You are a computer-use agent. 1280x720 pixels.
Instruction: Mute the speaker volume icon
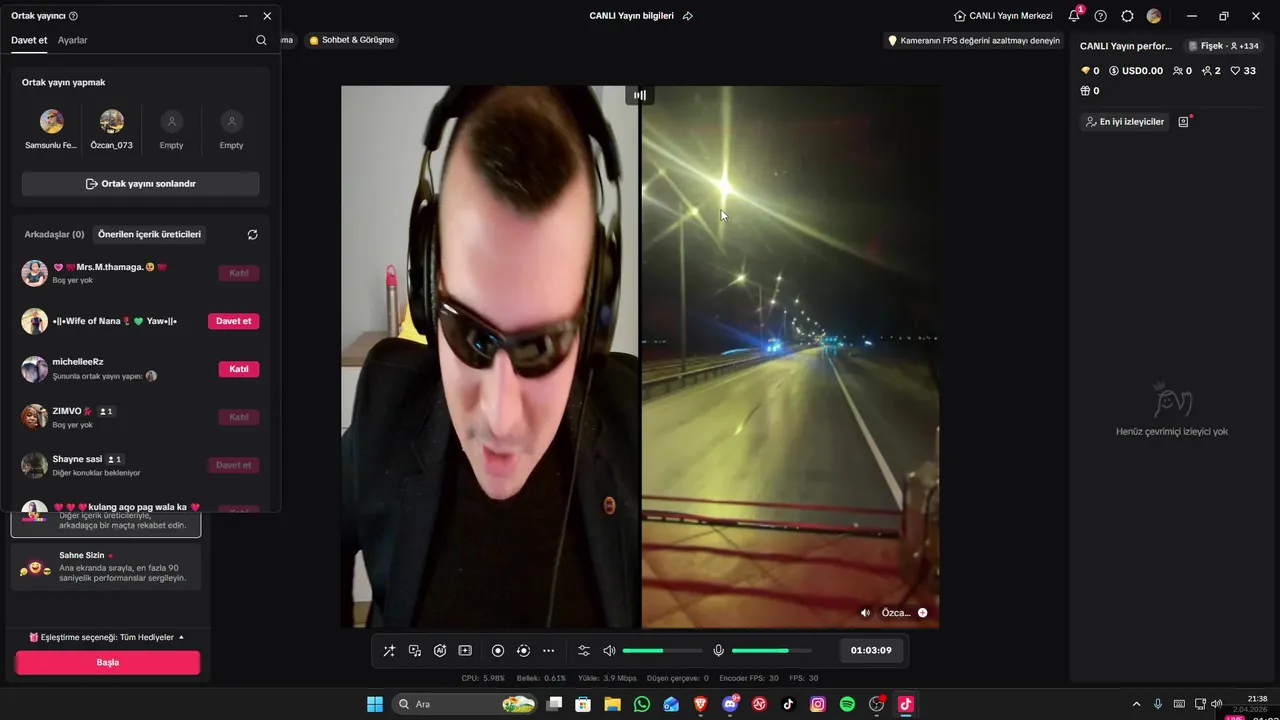point(609,651)
